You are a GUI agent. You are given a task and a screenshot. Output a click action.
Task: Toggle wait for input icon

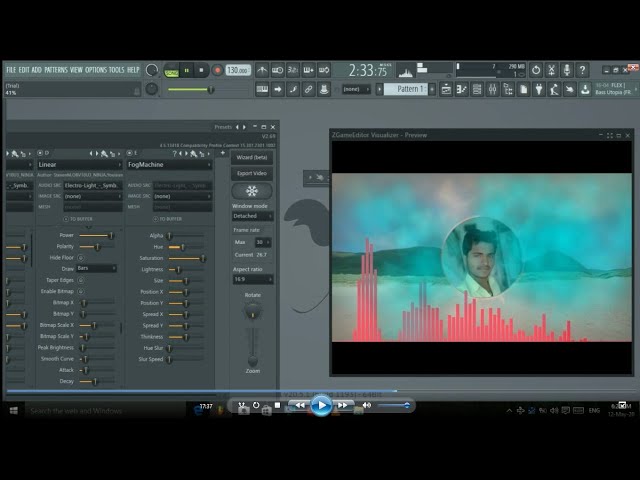(278, 70)
